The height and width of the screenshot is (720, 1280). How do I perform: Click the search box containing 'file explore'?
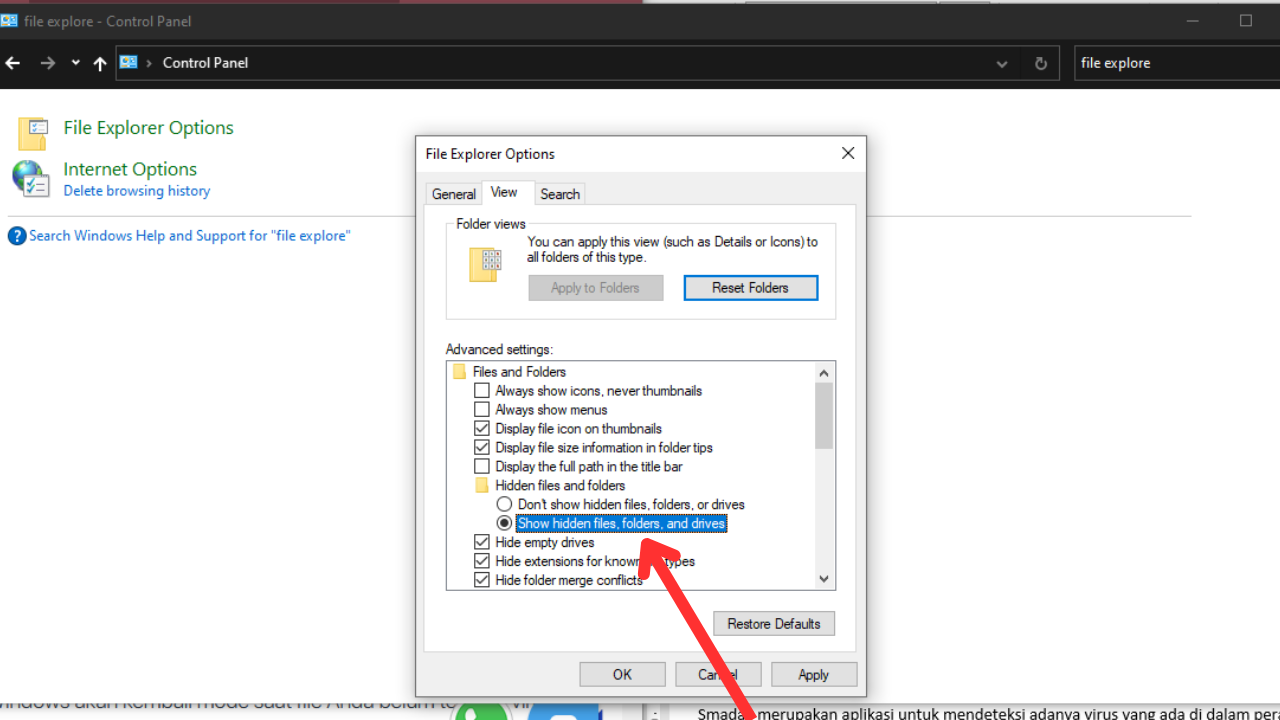[x=1176, y=63]
